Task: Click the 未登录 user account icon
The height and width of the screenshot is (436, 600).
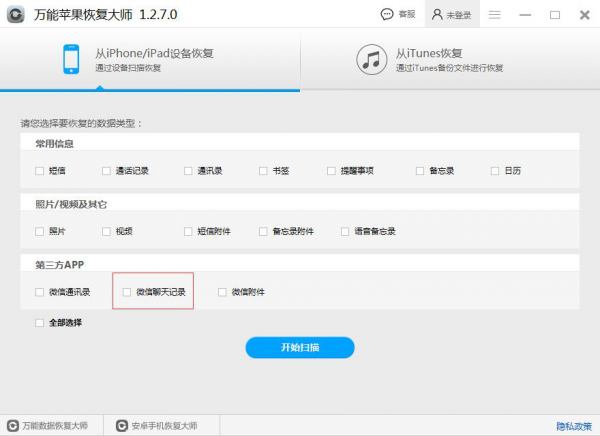Action: click(437, 15)
